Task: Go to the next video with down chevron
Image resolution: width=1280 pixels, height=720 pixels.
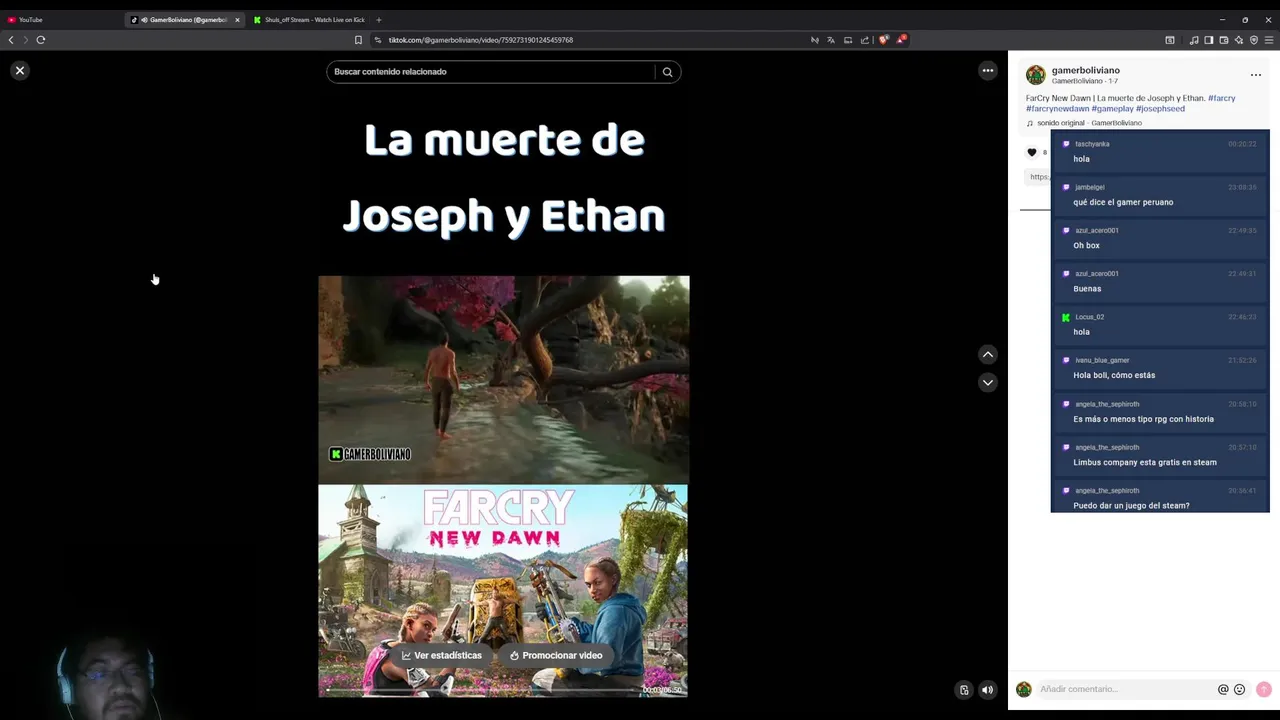Action: point(987,382)
